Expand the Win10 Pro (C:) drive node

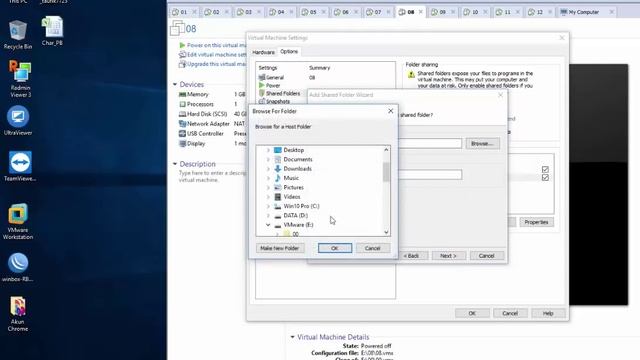(x=268, y=207)
